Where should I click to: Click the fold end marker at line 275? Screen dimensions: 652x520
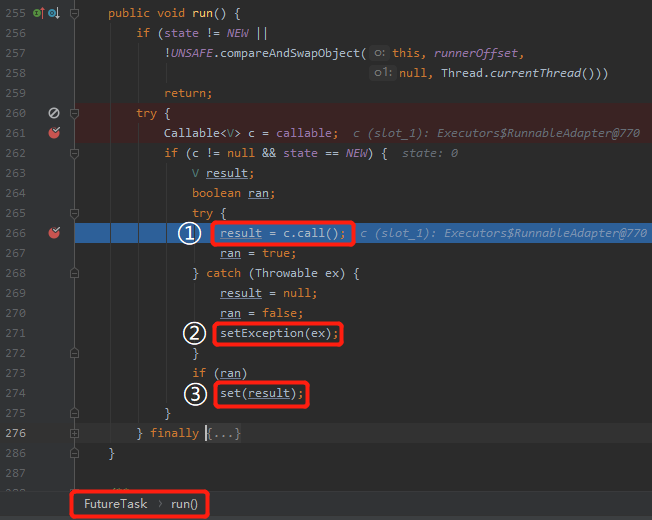[x=74, y=413]
